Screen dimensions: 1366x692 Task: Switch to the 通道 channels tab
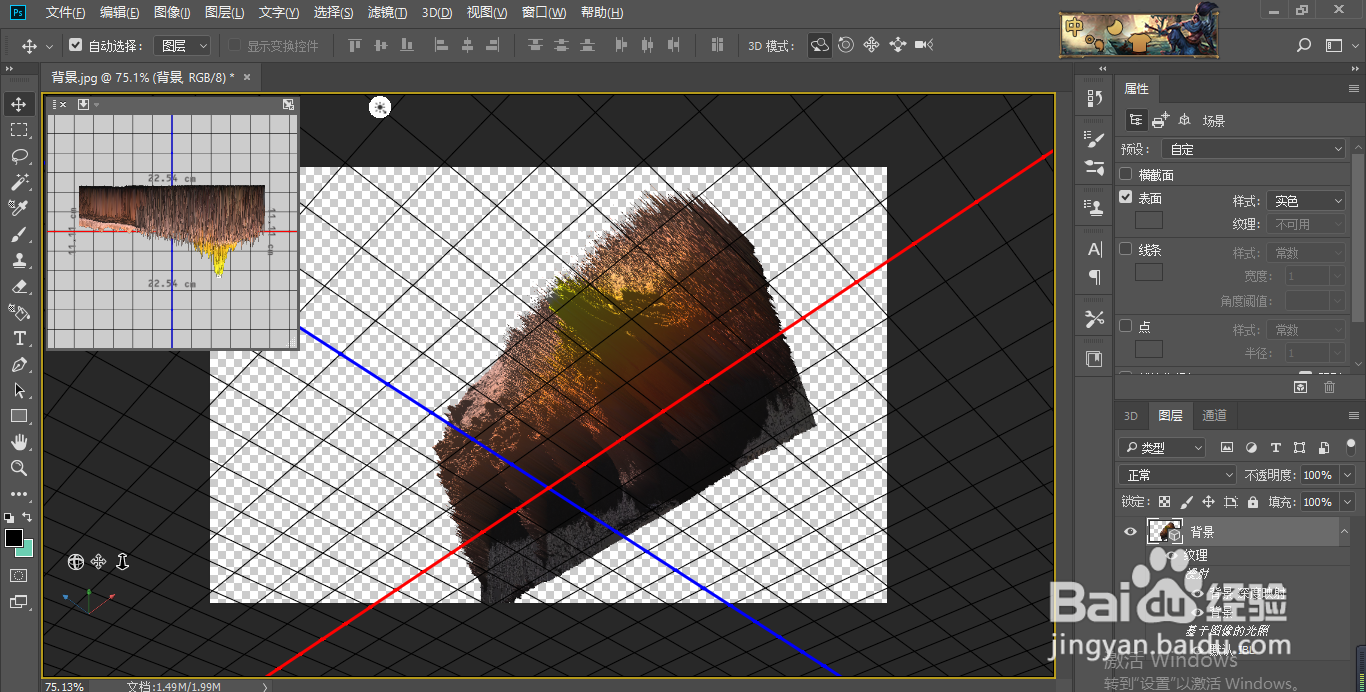[1214, 416]
